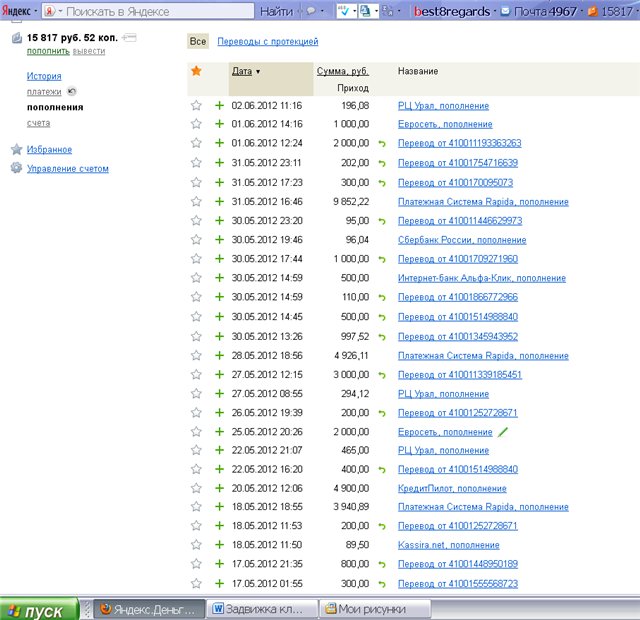Screen dimensions: 640x620
Task: Click green plus on 02.06.2012 11:16 row
Action: [x=220, y=105]
